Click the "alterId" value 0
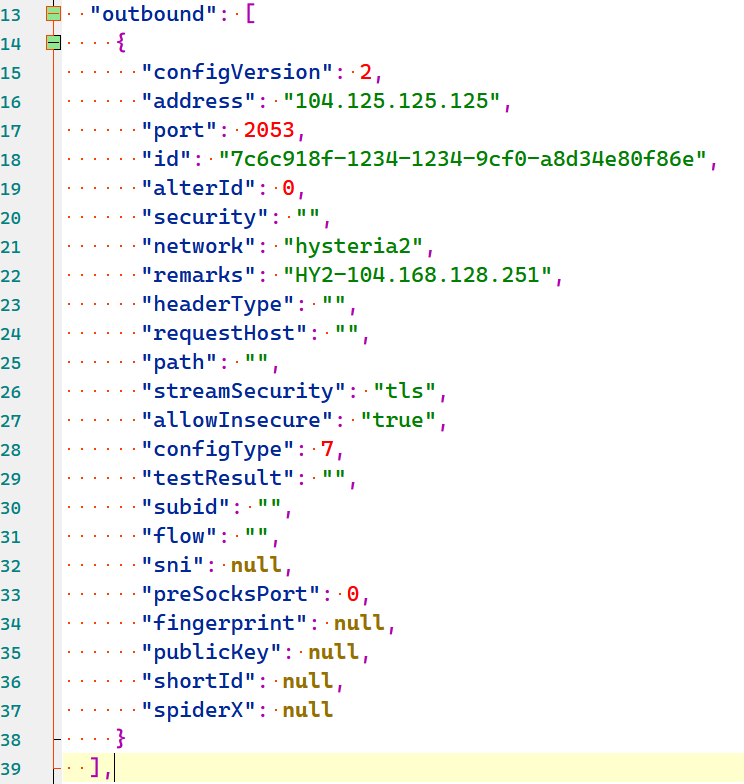This screenshot has height=784, width=744. (x=287, y=188)
